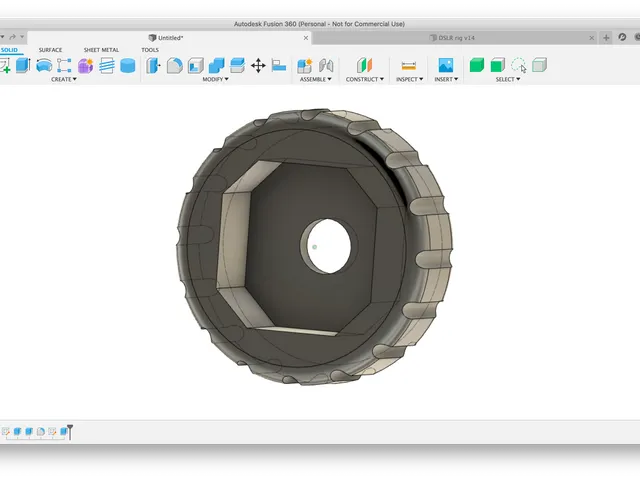Switch to the SURFACE tab
Viewport: 640px width, 480px height.
click(50, 50)
